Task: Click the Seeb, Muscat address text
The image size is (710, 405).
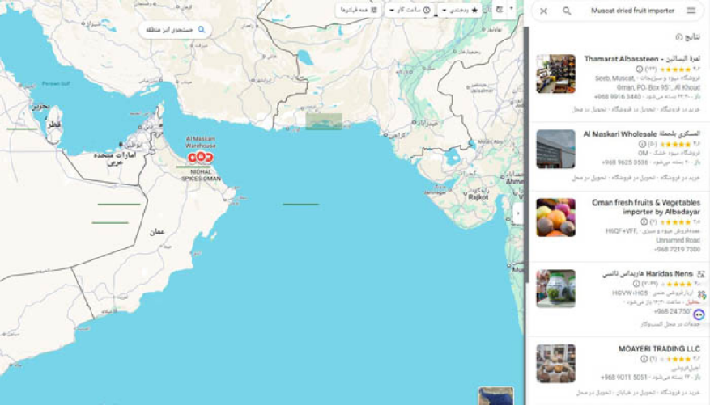Action: 615,78
